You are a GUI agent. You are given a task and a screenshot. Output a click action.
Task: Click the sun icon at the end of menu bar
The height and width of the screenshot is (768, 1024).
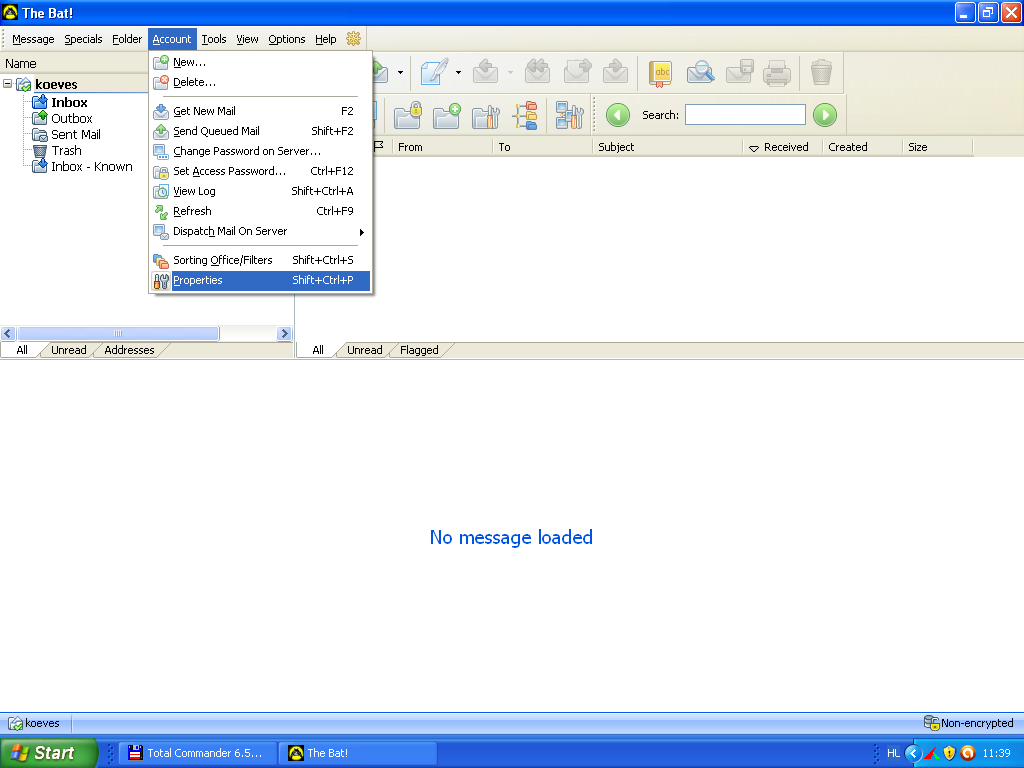point(353,39)
